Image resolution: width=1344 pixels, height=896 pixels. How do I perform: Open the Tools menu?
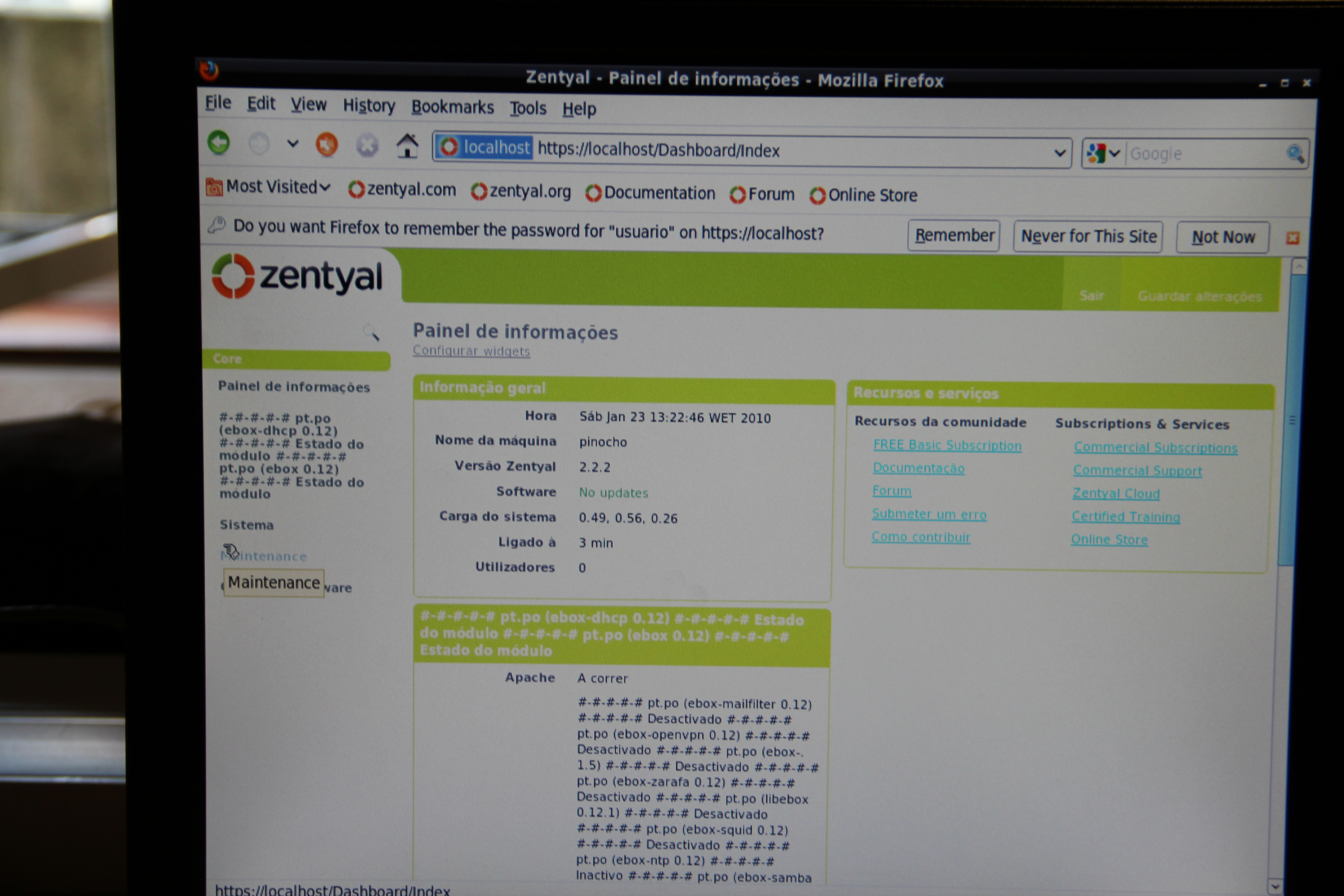pyautogui.click(x=528, y=109)
